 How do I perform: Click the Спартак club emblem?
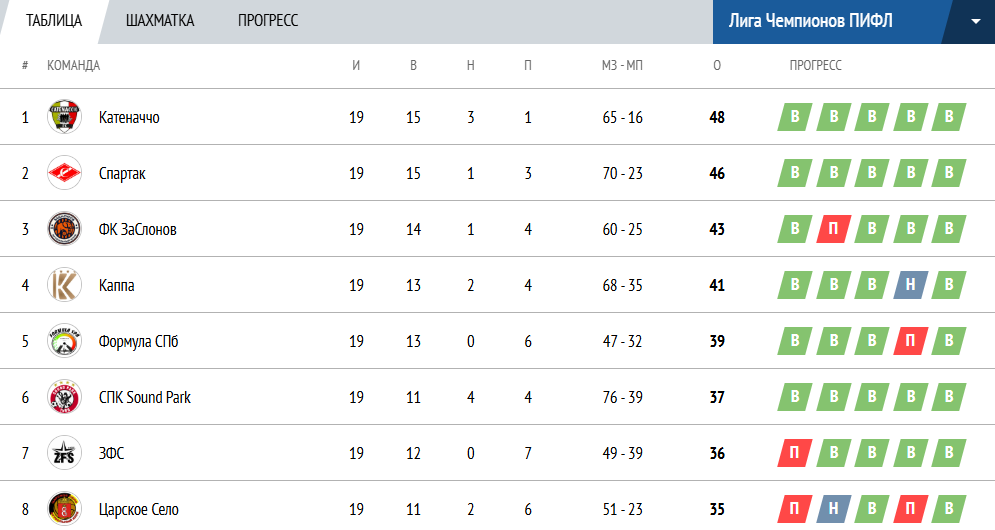pos(64,173)
